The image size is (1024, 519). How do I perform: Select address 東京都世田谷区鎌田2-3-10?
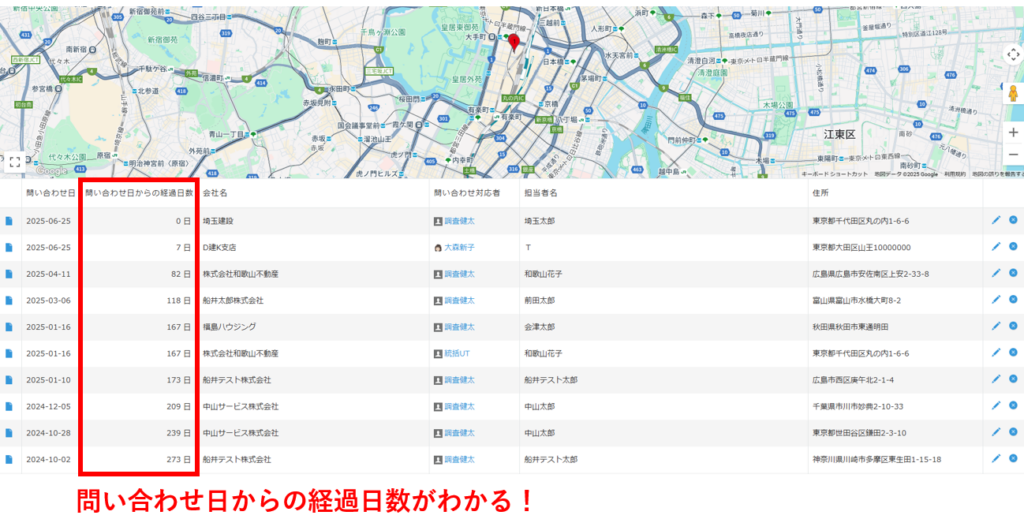[x=859, y=433]
